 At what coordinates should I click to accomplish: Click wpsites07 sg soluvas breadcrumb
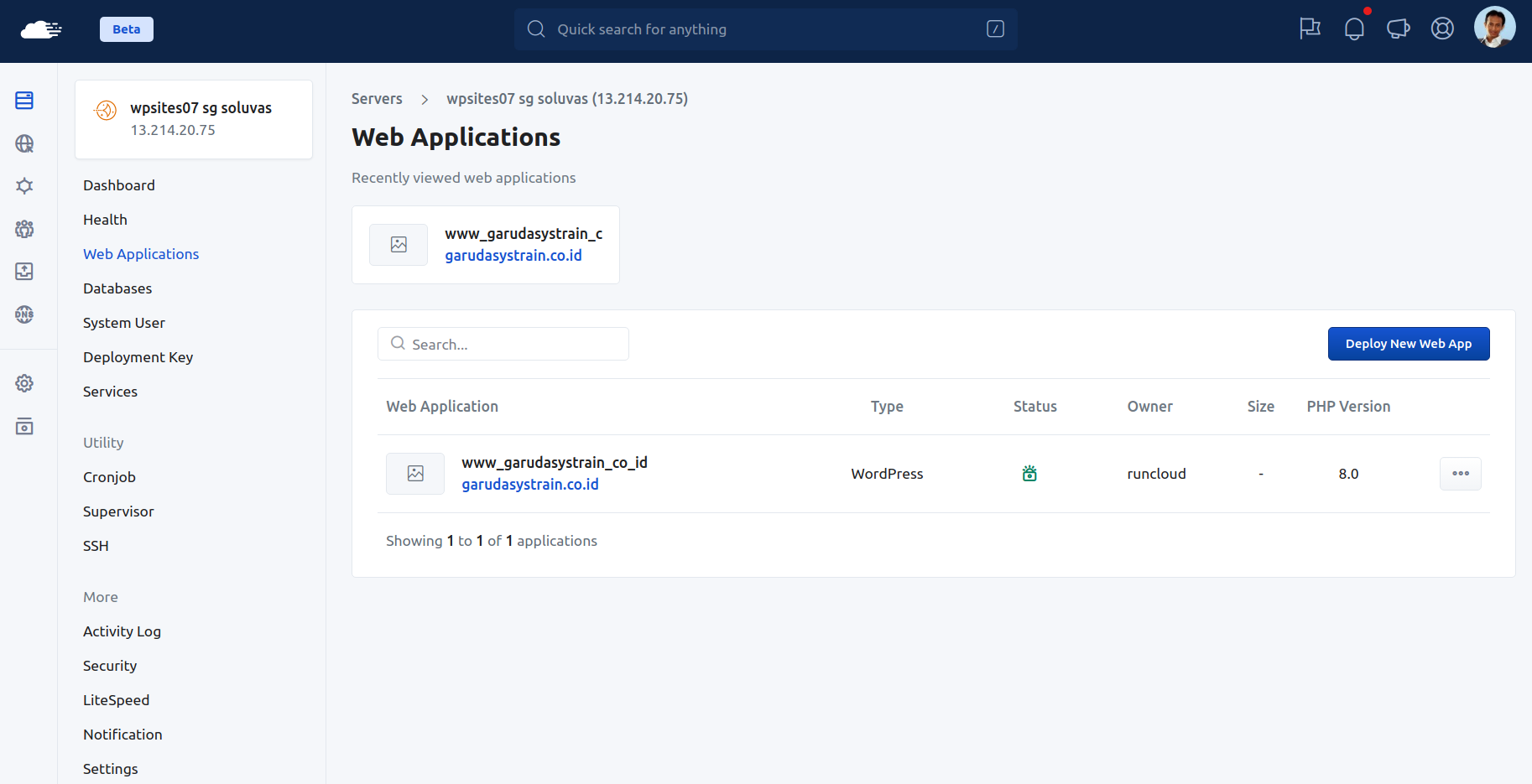(x=567, y=99)
